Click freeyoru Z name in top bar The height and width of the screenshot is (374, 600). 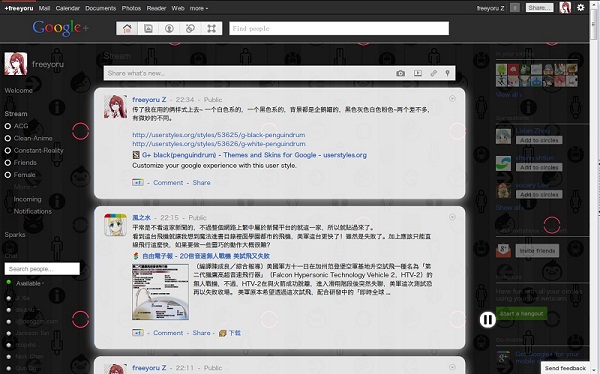490,8
